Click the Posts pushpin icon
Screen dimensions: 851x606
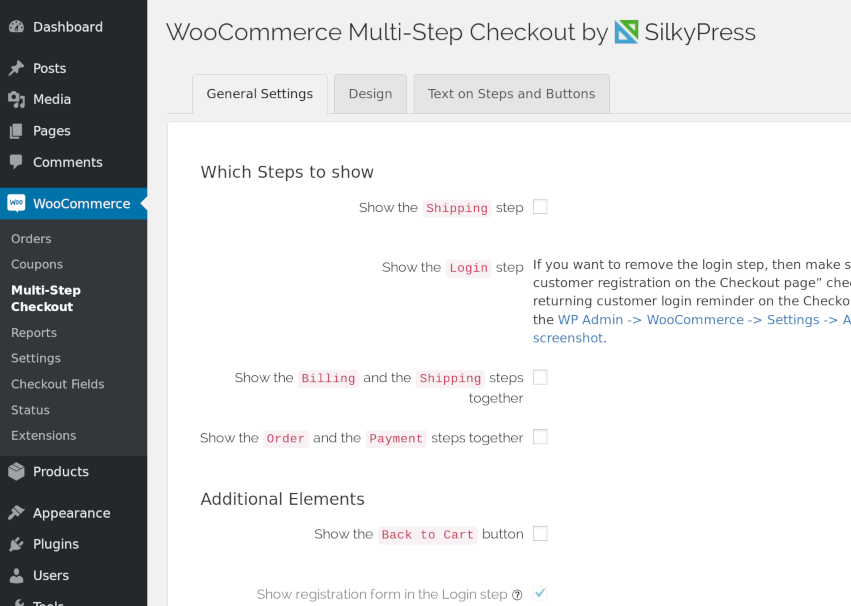[16, 69]
